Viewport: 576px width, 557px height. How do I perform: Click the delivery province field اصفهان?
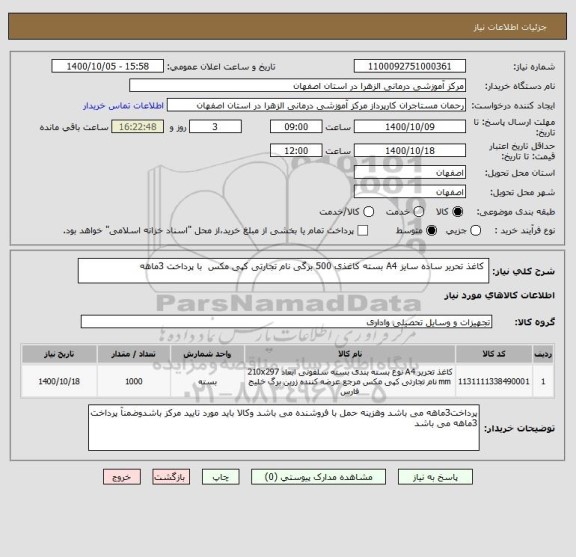(410, 173)
